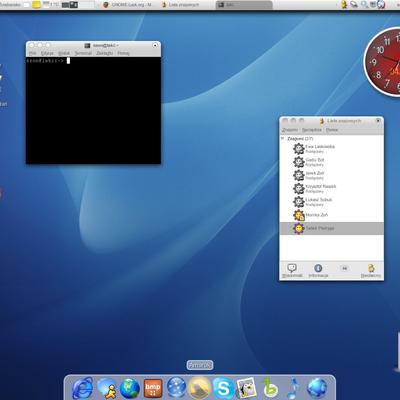The height and width of the screenshot is (400, 400).
Task: Collapse the Znajomi group in buddy list
Action: tap(283, 138)
